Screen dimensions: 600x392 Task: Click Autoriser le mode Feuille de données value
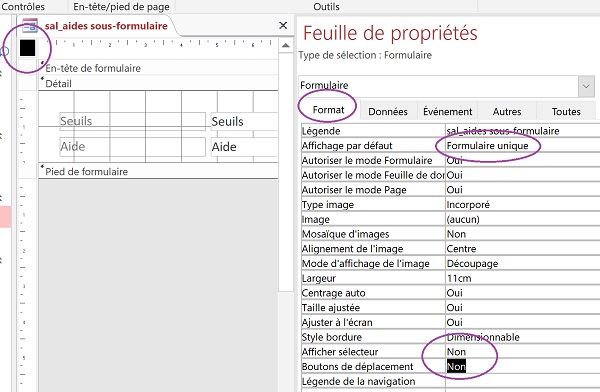[523, 175]
